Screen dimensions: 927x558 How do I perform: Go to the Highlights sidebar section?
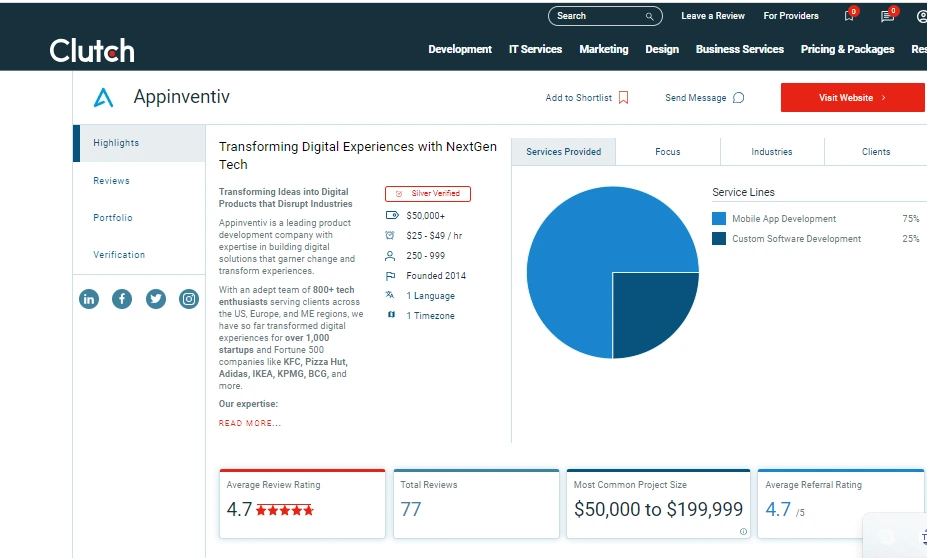(x=139, y=143)
